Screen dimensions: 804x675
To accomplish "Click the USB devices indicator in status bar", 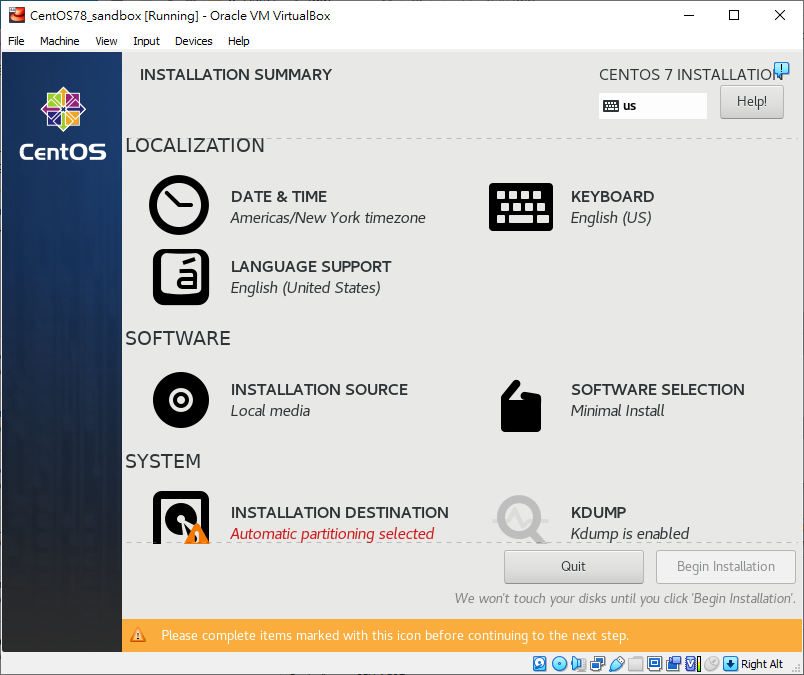I will pyautogui.click(x=617, y=663).
